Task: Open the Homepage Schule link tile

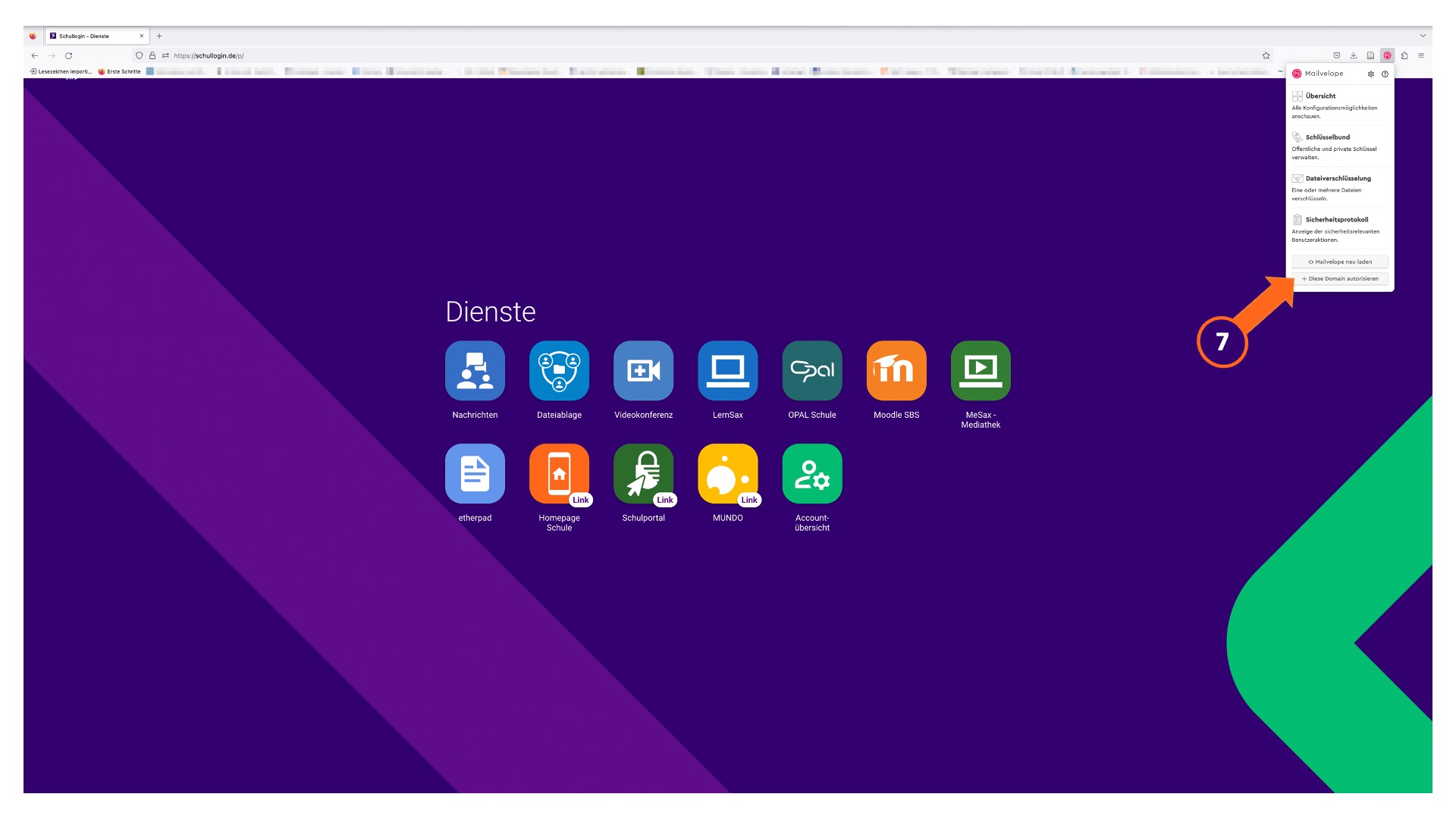Action: click(559, 474)
